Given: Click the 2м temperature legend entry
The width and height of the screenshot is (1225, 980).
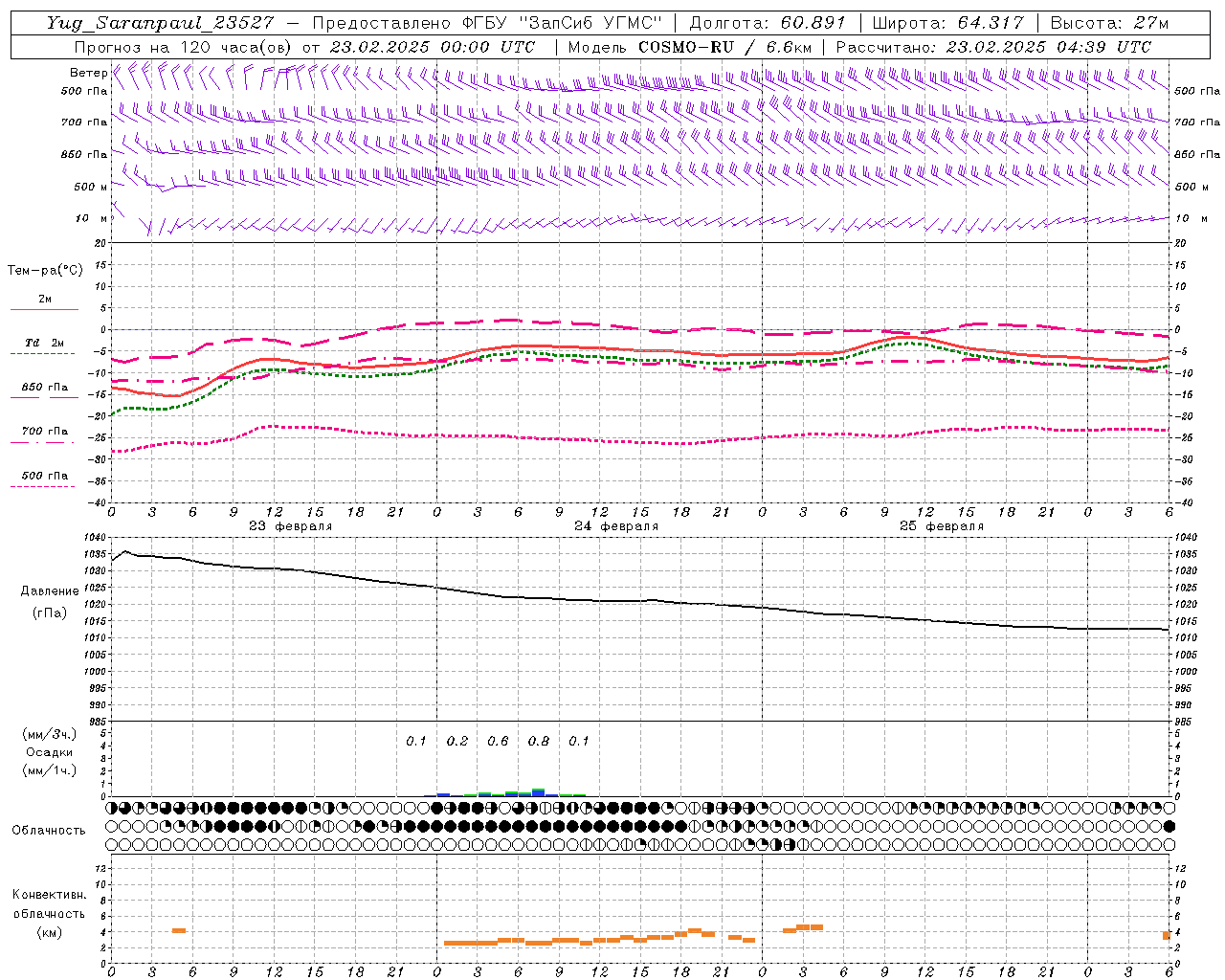Looking at the screenshot, I should [x=45, y=299].
